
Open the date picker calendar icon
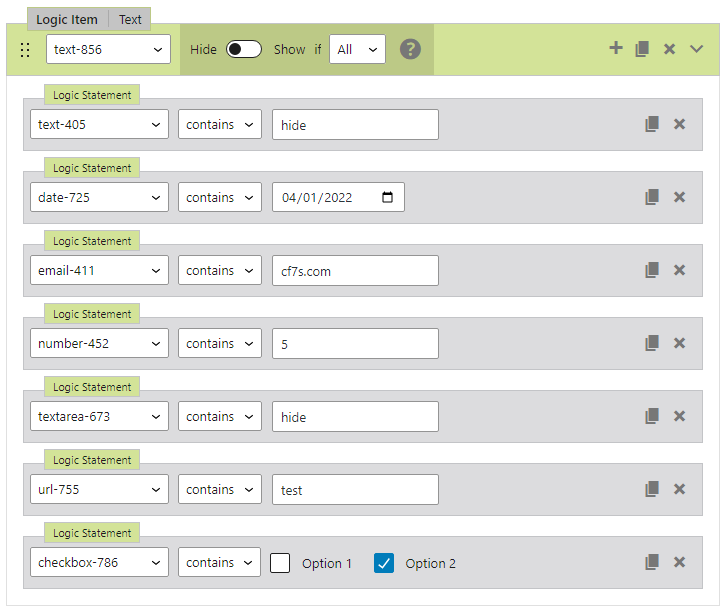388,197
